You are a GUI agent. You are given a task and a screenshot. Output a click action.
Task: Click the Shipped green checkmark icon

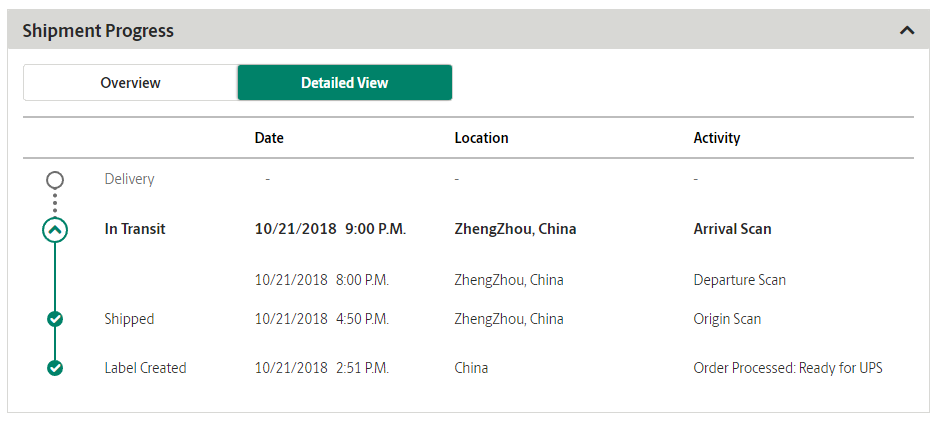(x=55, y=319)
